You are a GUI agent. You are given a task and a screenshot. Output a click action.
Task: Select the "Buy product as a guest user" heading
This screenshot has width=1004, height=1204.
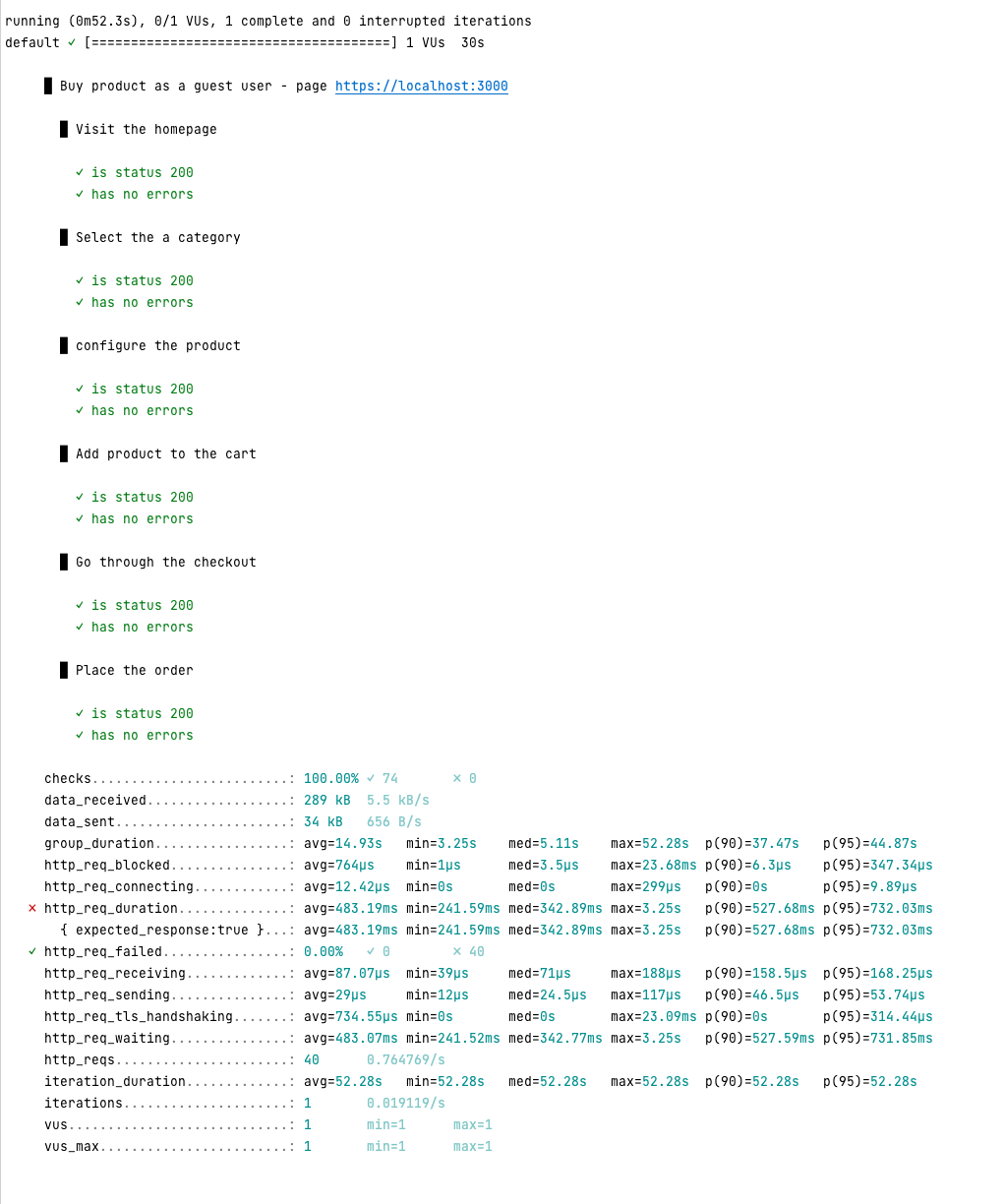tap(165, 86)
